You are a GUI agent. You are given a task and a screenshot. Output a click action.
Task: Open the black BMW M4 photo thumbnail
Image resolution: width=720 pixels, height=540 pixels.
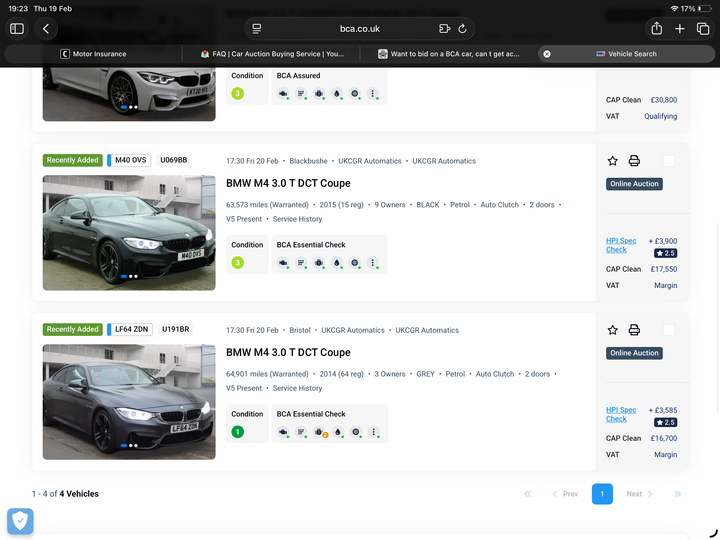tap(129, 232)
